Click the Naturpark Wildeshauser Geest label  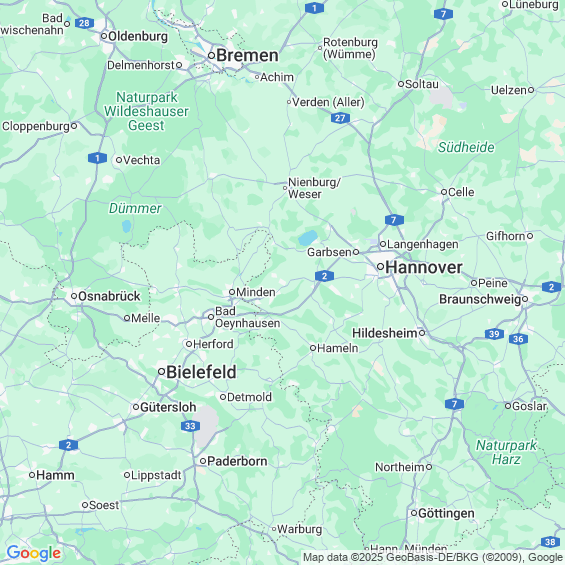tap(146, 111)
